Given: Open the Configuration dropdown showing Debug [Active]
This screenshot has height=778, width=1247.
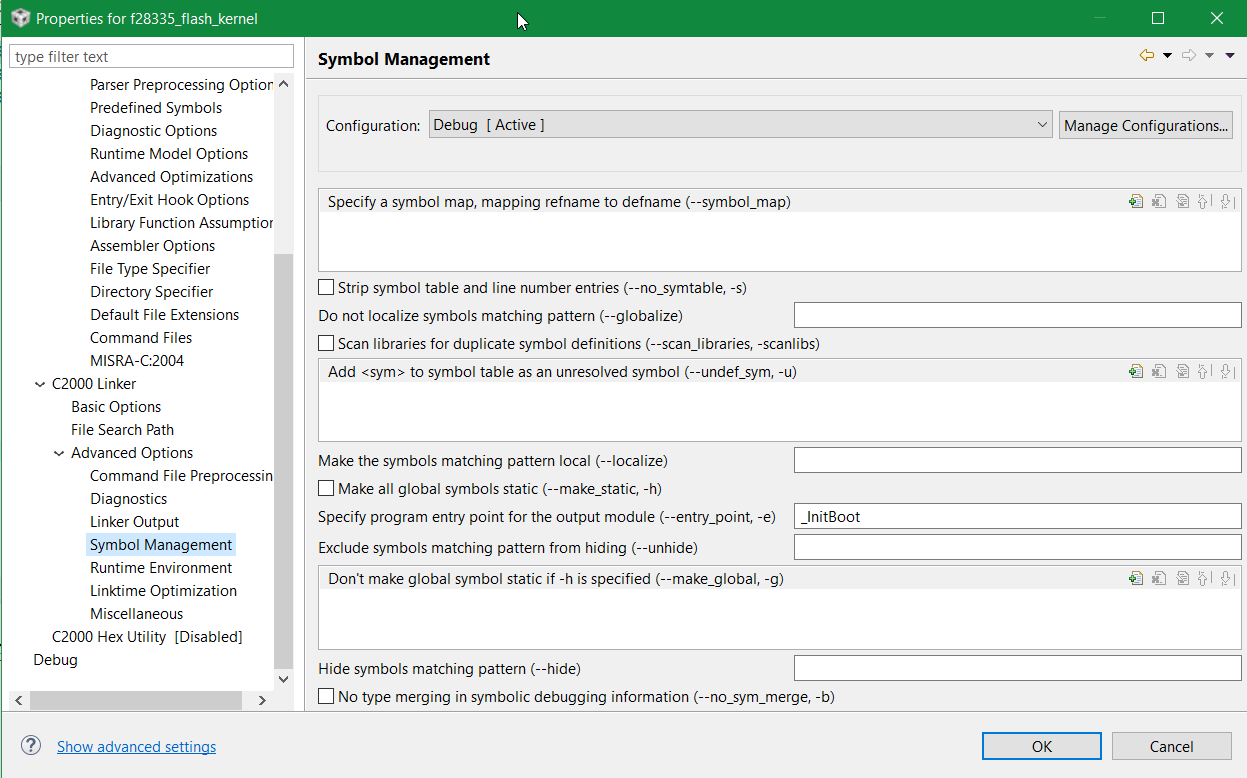Looking at the screenshot, I should pos(740,125).
